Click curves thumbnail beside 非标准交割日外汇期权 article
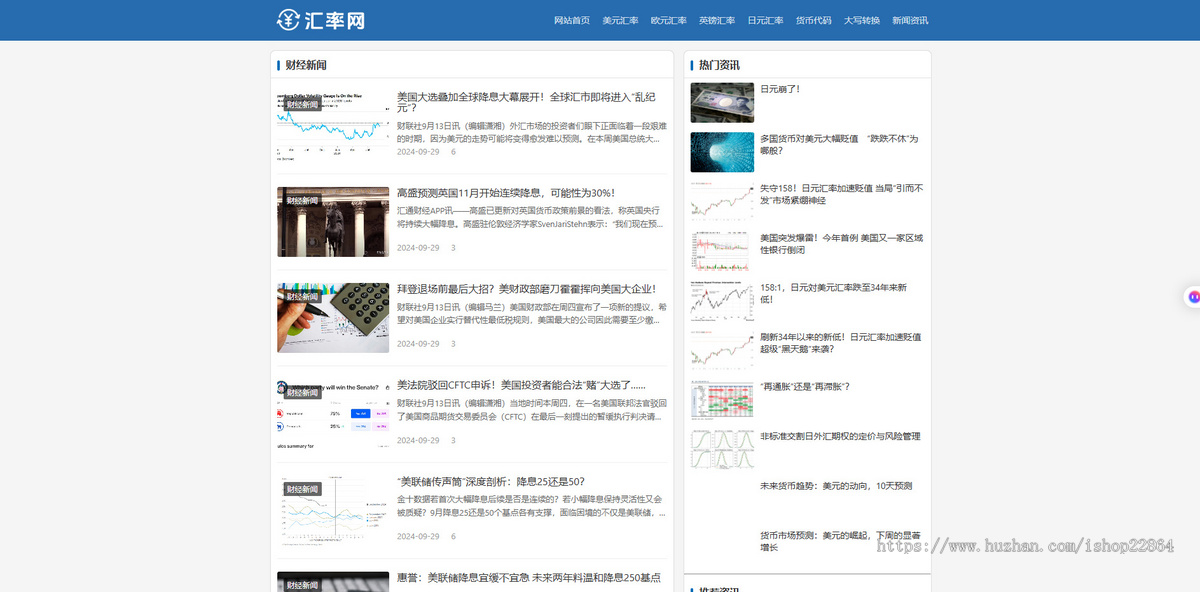This screenshot has height=592, width=1200. click(x=722, y=449)
